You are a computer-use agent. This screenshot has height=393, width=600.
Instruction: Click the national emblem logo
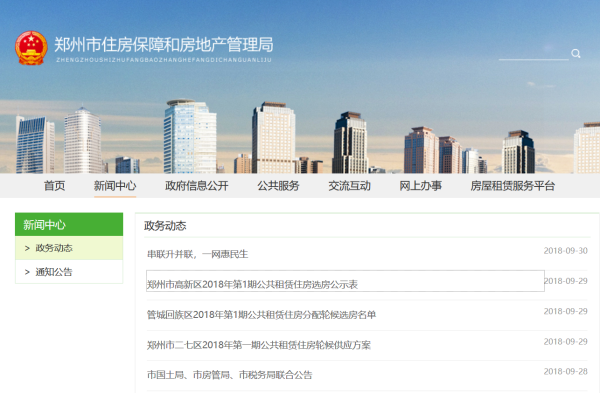click(x=31, y=48)
